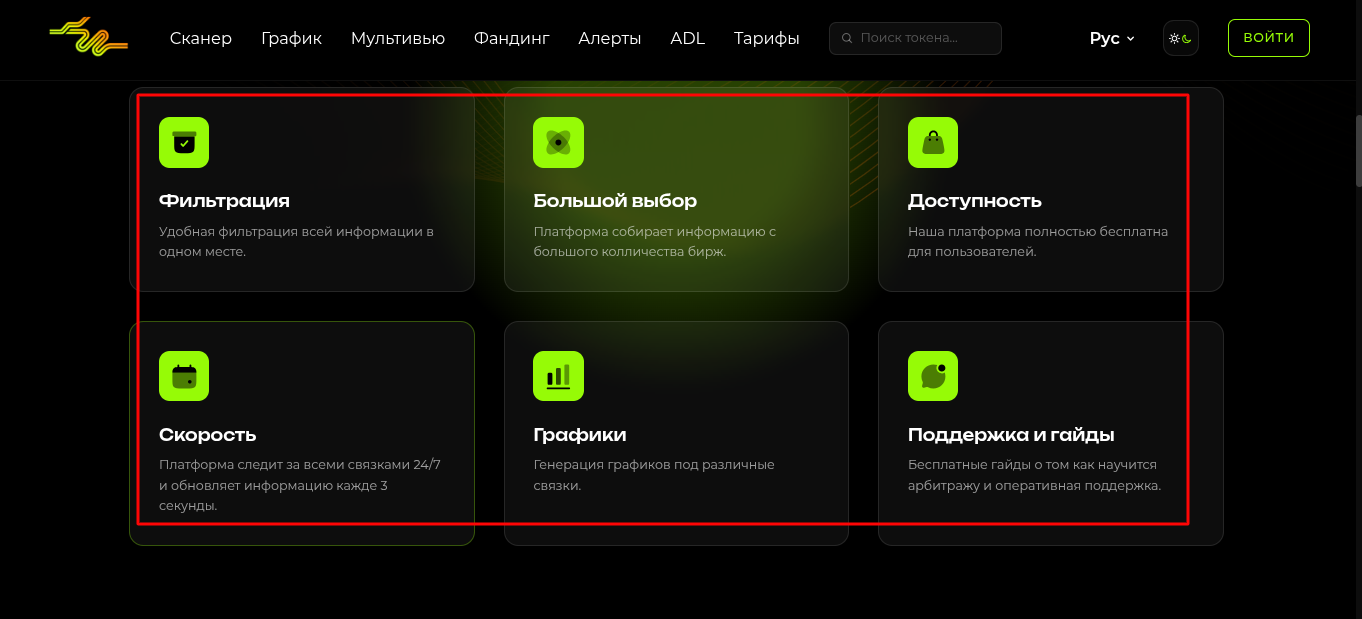Click text 'Генерация графиков под различные'
The width and height of the screenshot is (1362, 619).
click(x=654, y=465)
